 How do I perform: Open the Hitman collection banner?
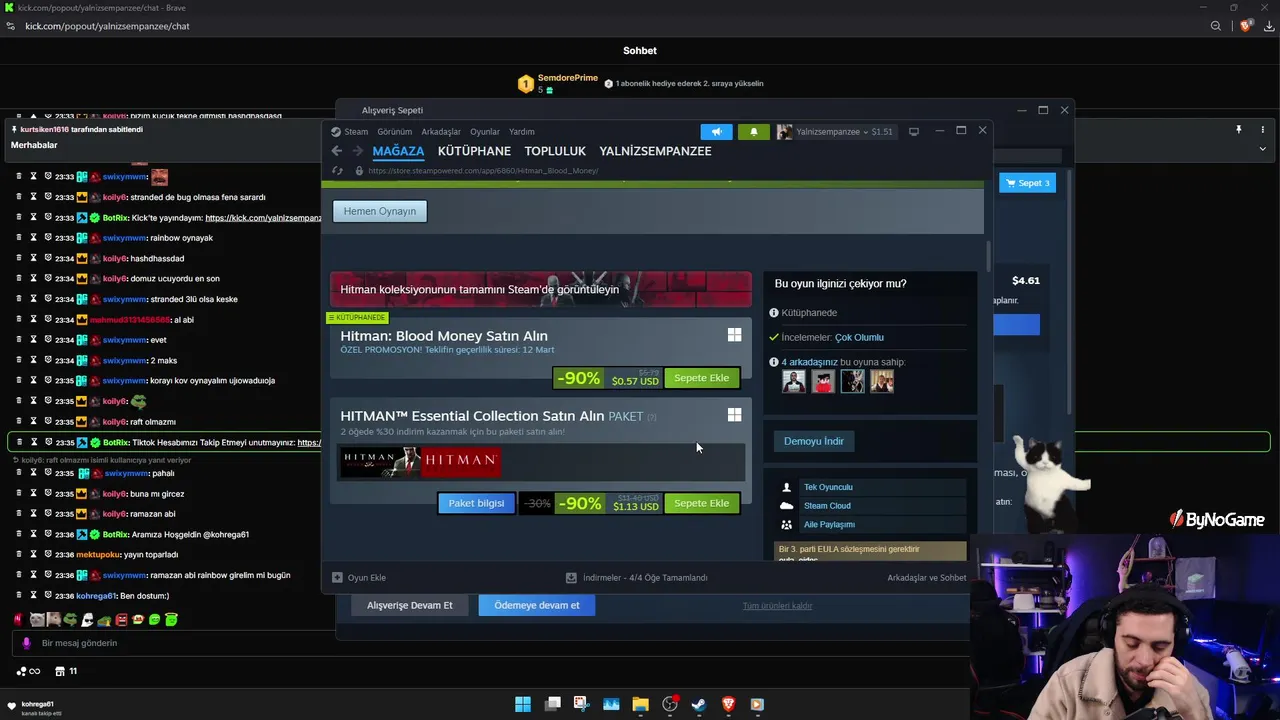[541, 289]
